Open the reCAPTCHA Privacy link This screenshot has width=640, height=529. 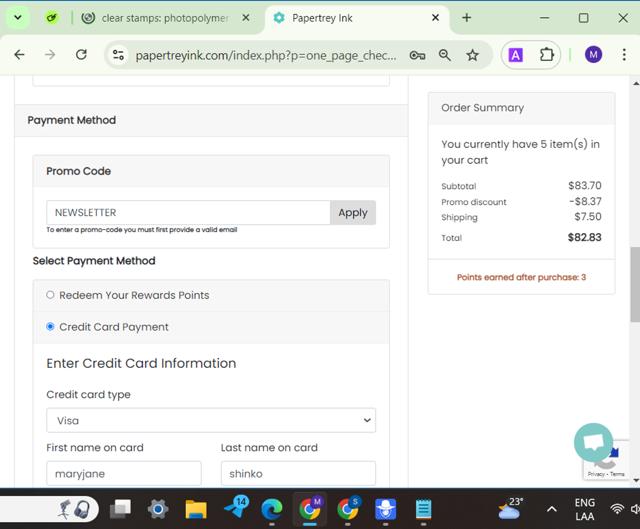(x=596, y=474)
